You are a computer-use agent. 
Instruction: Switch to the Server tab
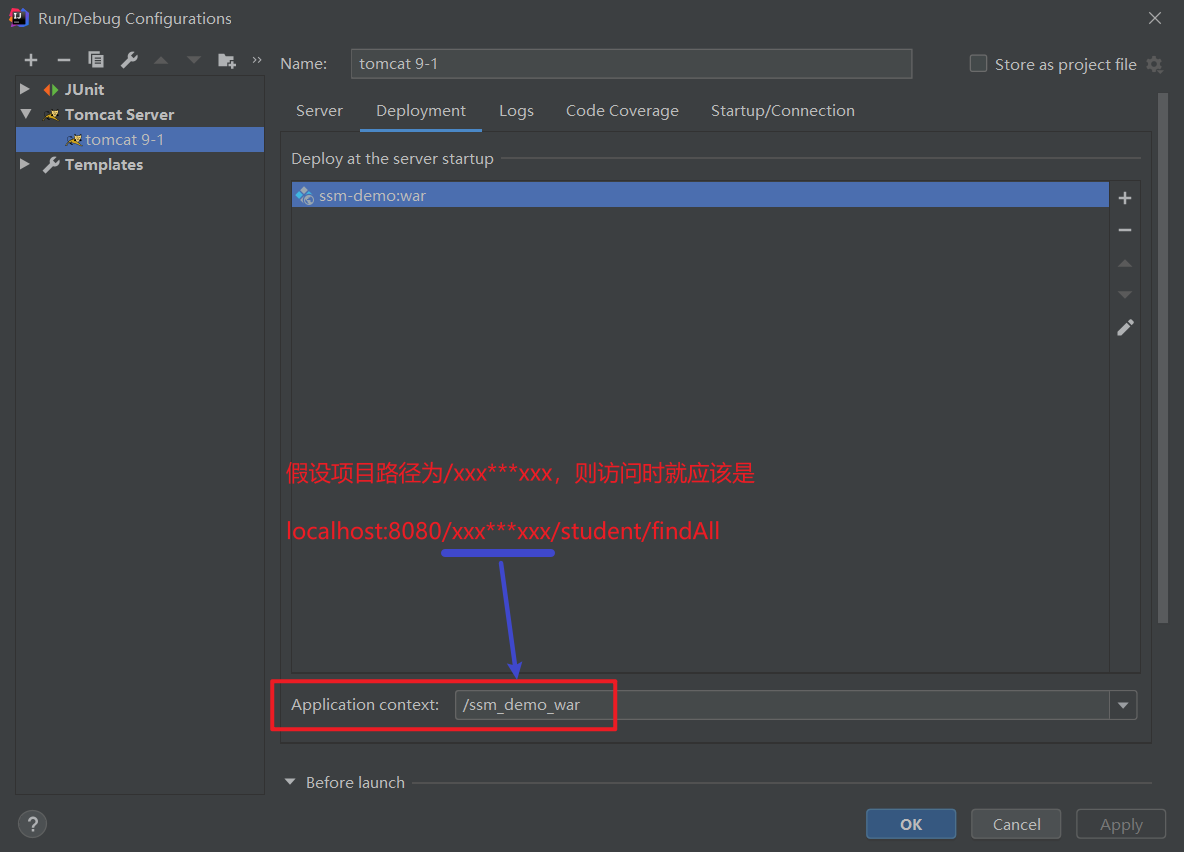(319, 111)
